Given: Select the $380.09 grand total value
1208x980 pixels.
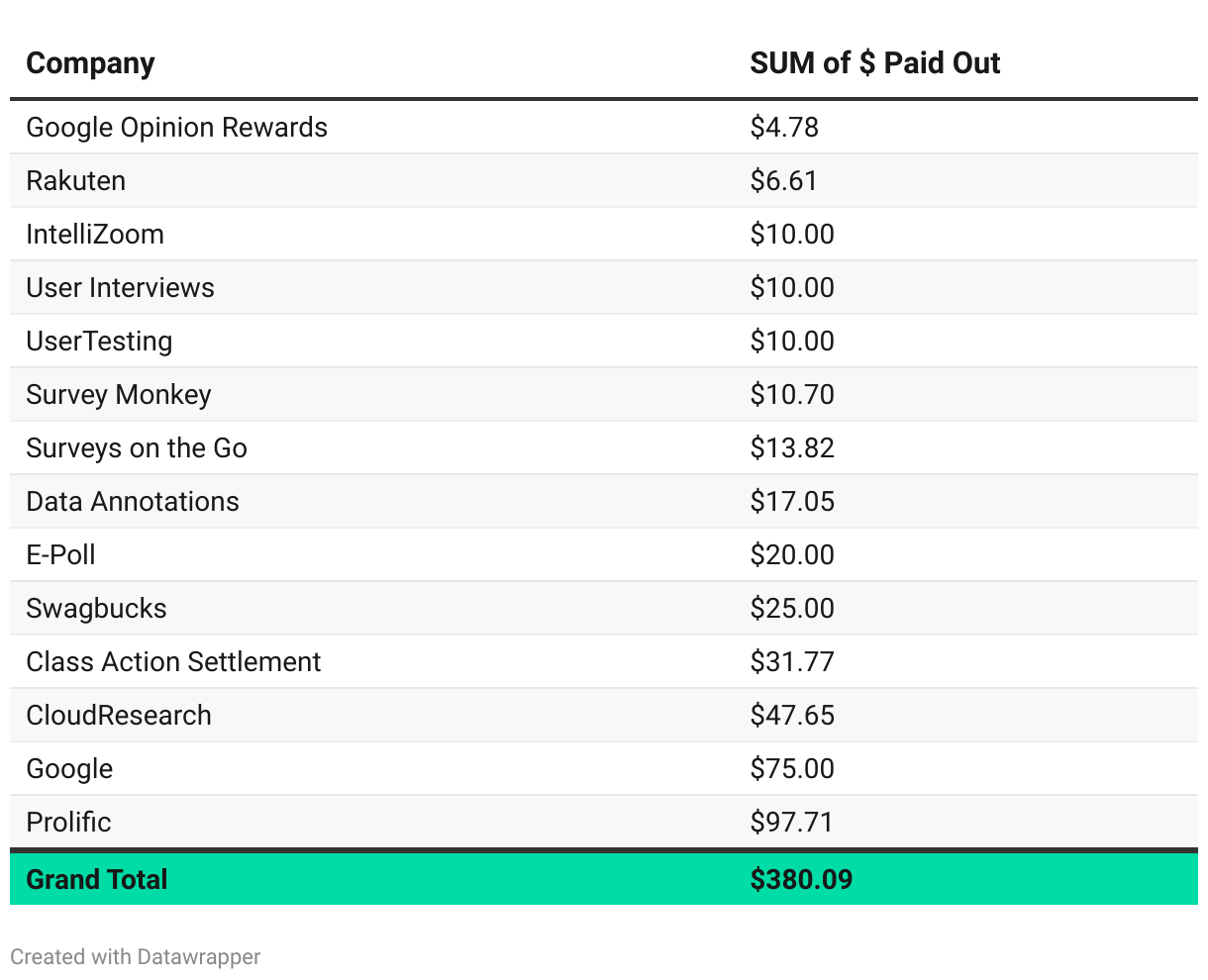Looking at the screenshot, I should 801,879.
